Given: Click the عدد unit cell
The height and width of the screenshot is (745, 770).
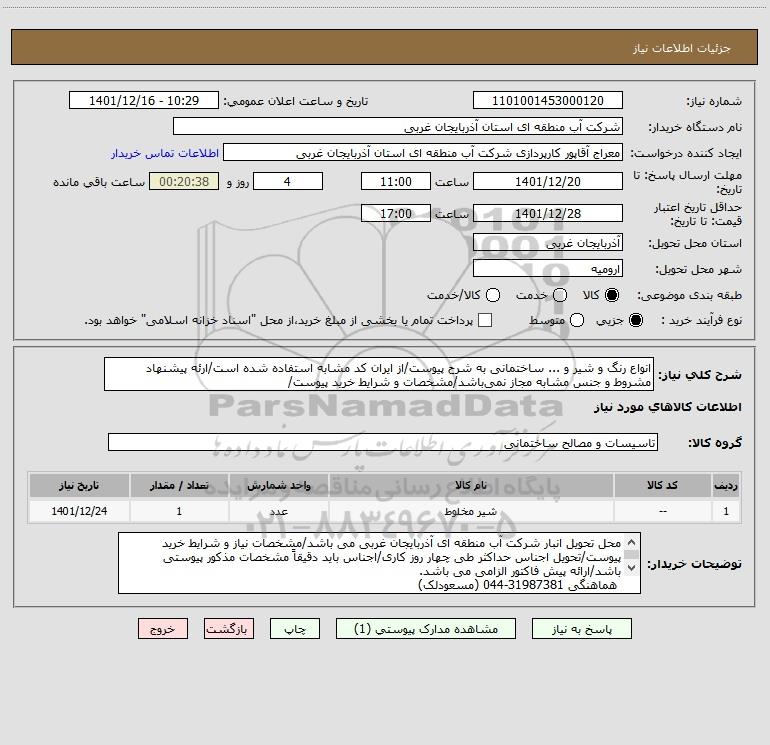Looking at the screenshot, I should (x=278, y=511).
